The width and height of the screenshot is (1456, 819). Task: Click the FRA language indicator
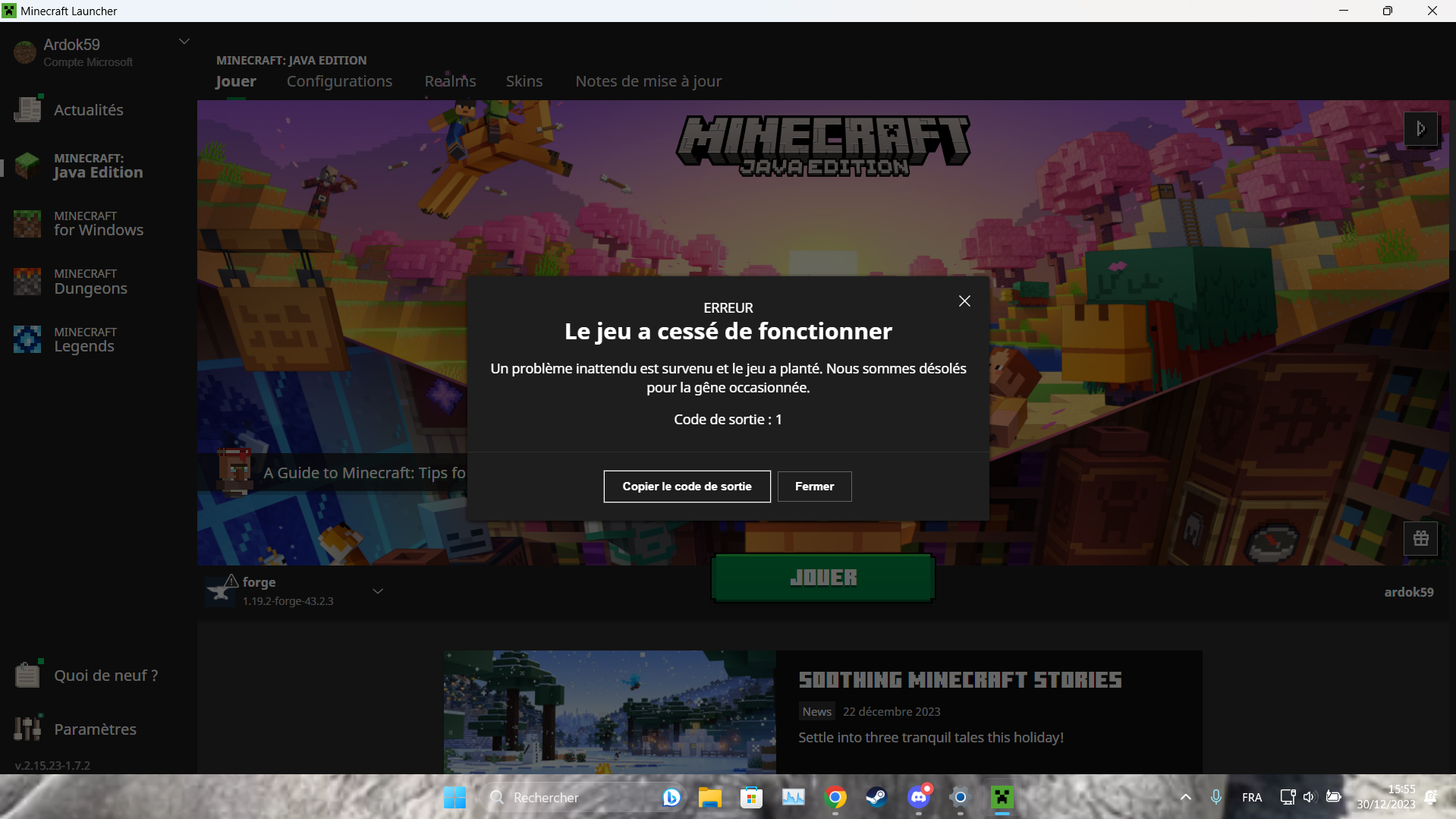1252,798
